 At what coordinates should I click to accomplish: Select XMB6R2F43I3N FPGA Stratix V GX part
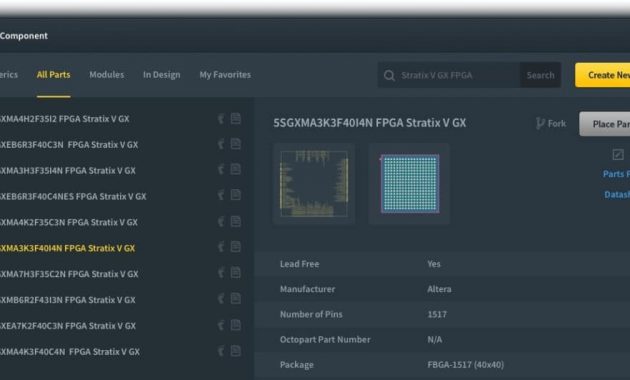[68, 300]
